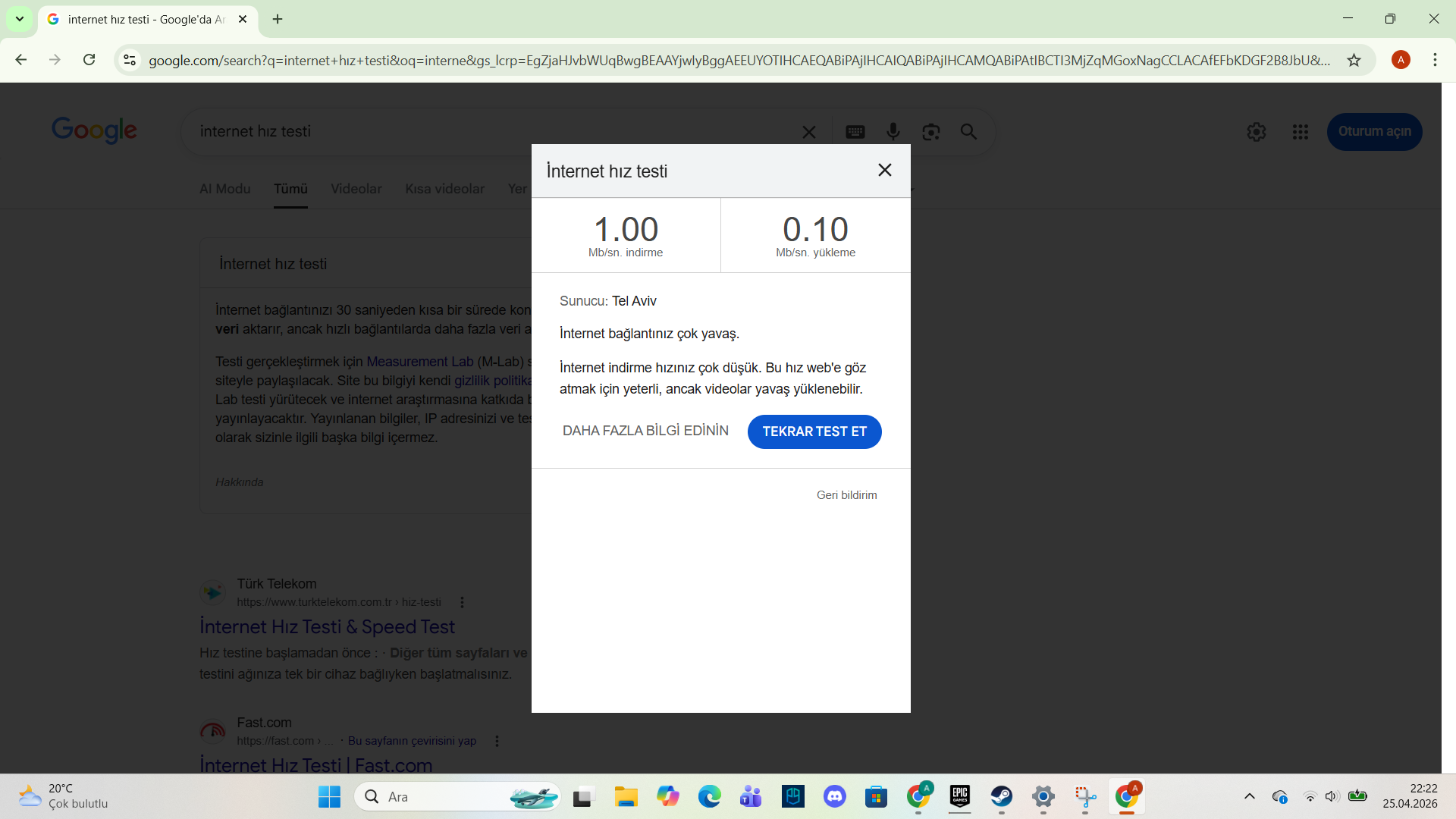Open Google quick settings gear
The width and height of the screenshot is (1456, 819).
[1257, 132]
